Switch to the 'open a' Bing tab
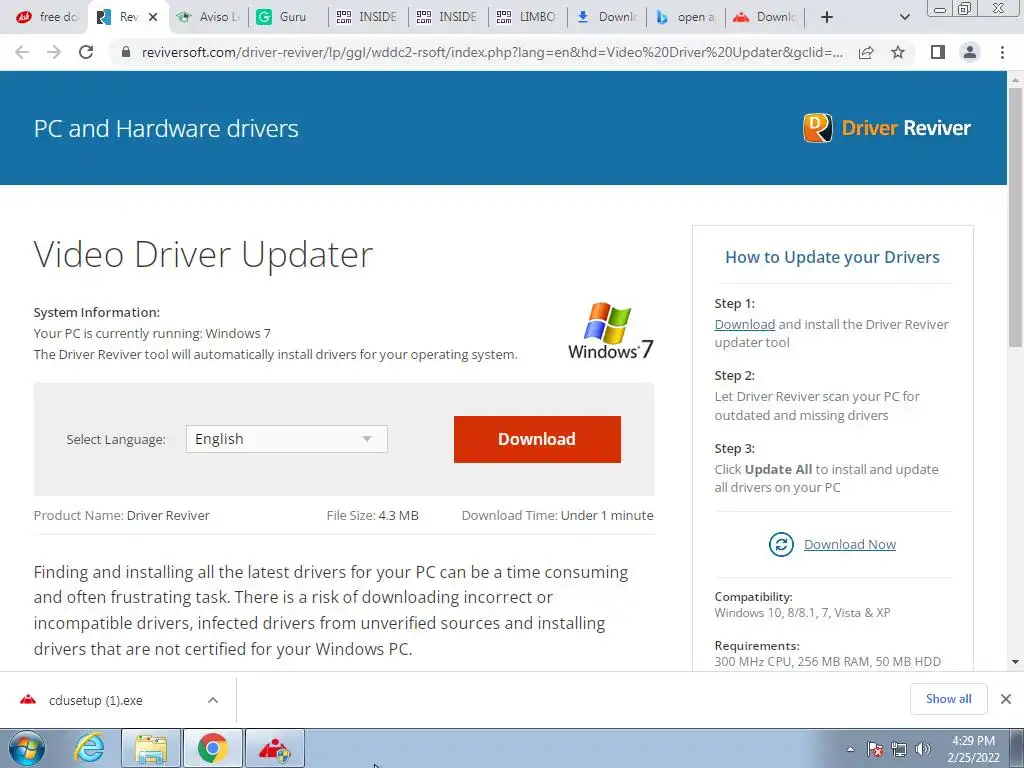This screenshot has height=768, width=1024. 686,17
